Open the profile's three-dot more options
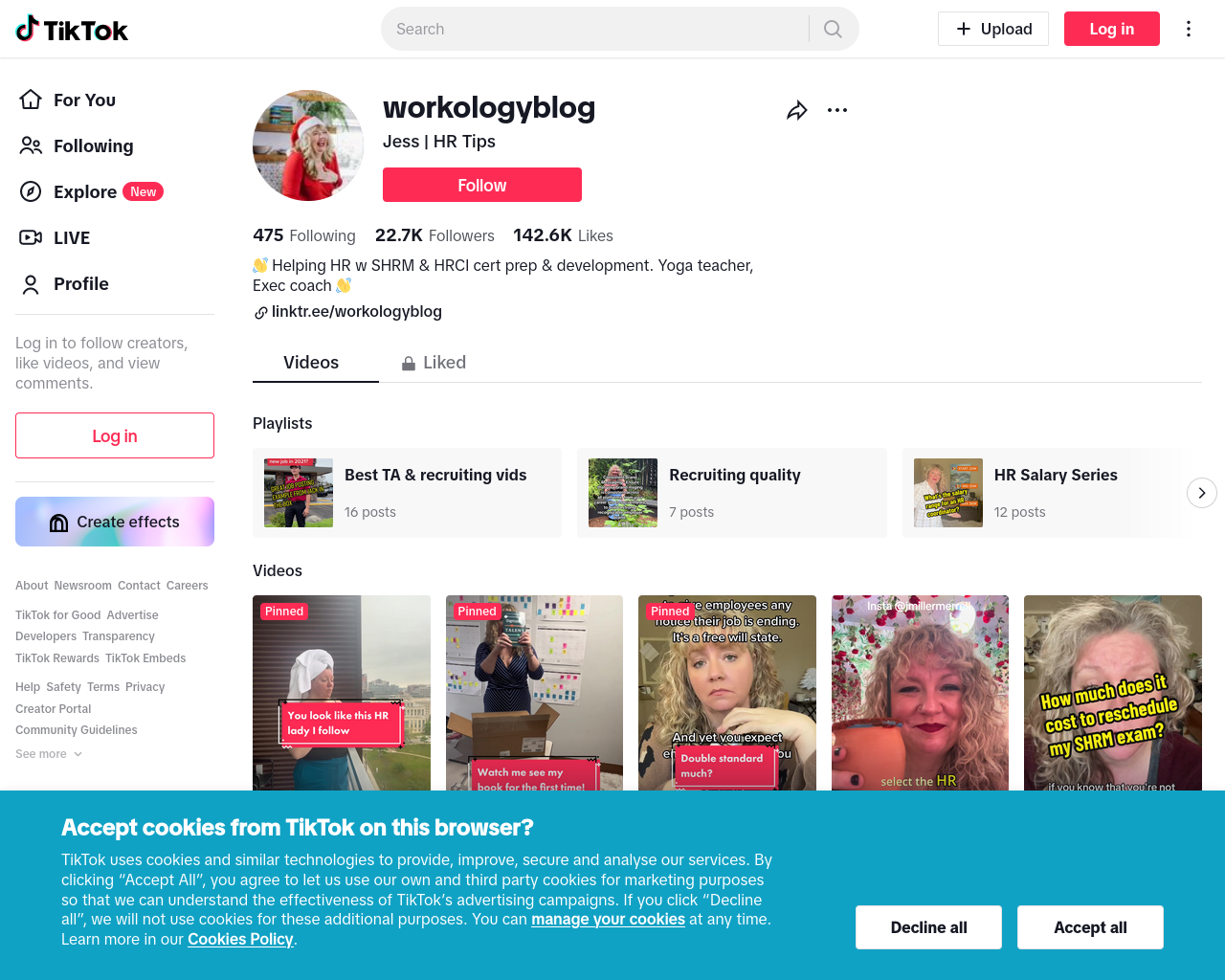The height and width of the screenshot is (980, 1225). [x=837, y=110]
